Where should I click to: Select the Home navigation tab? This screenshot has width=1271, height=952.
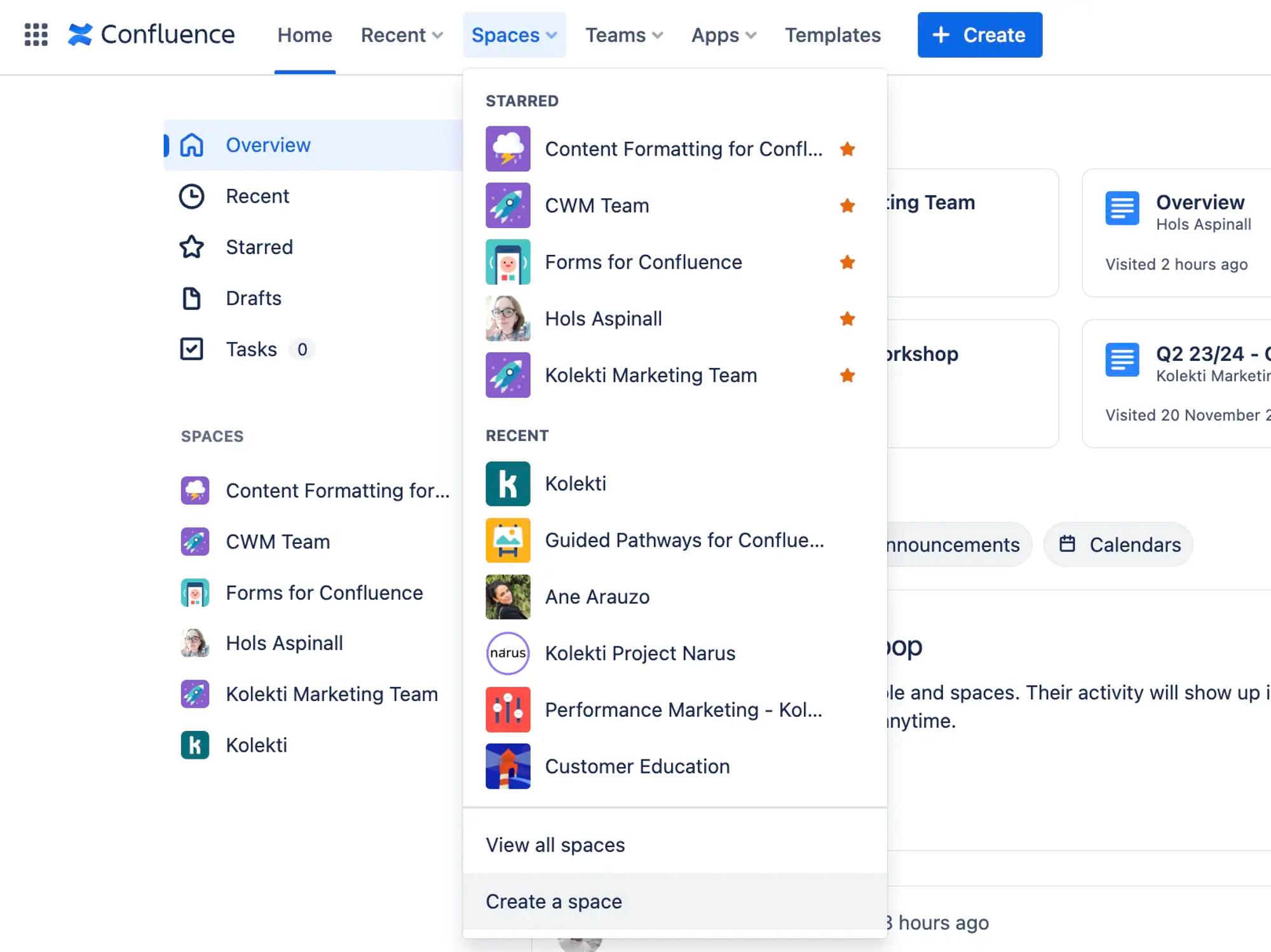305,34
